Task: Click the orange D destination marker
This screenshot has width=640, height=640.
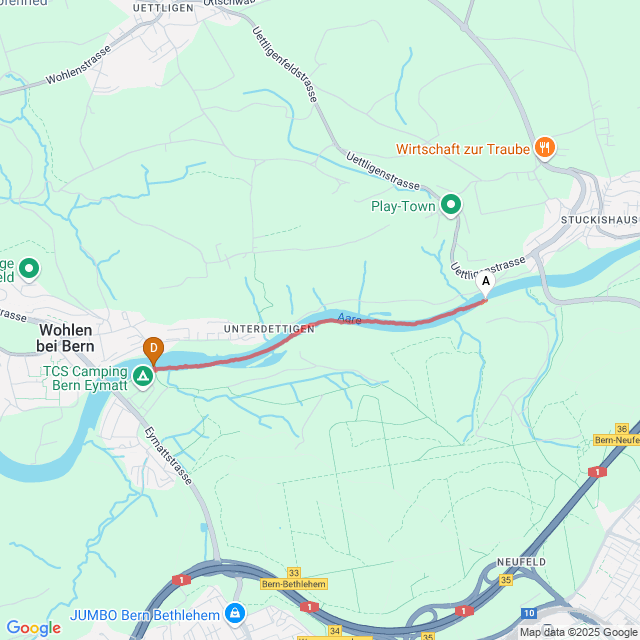Action: coord(153,352)
